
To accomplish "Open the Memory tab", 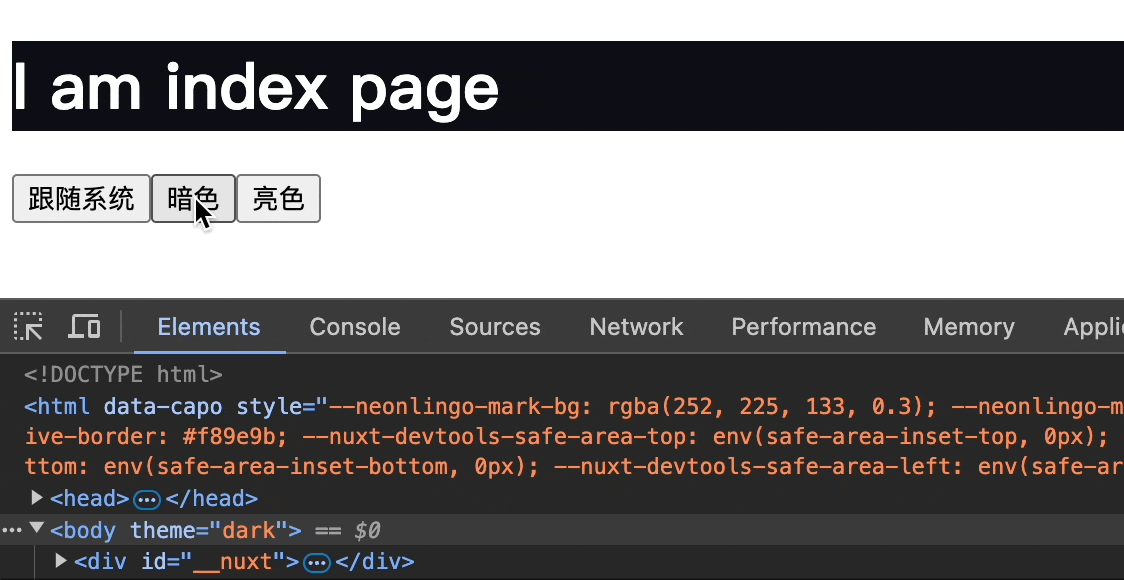I will coord(969,327).
